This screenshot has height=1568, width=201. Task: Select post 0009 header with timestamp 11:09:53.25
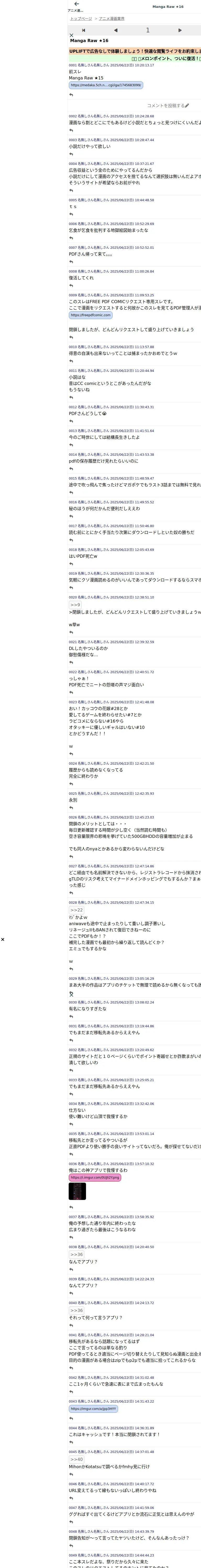point(111,295)
